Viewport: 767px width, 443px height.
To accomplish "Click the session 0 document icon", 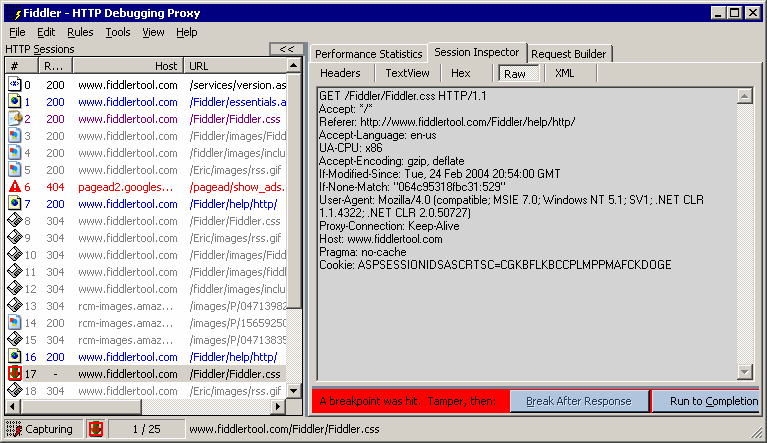I will coord(15,85).
